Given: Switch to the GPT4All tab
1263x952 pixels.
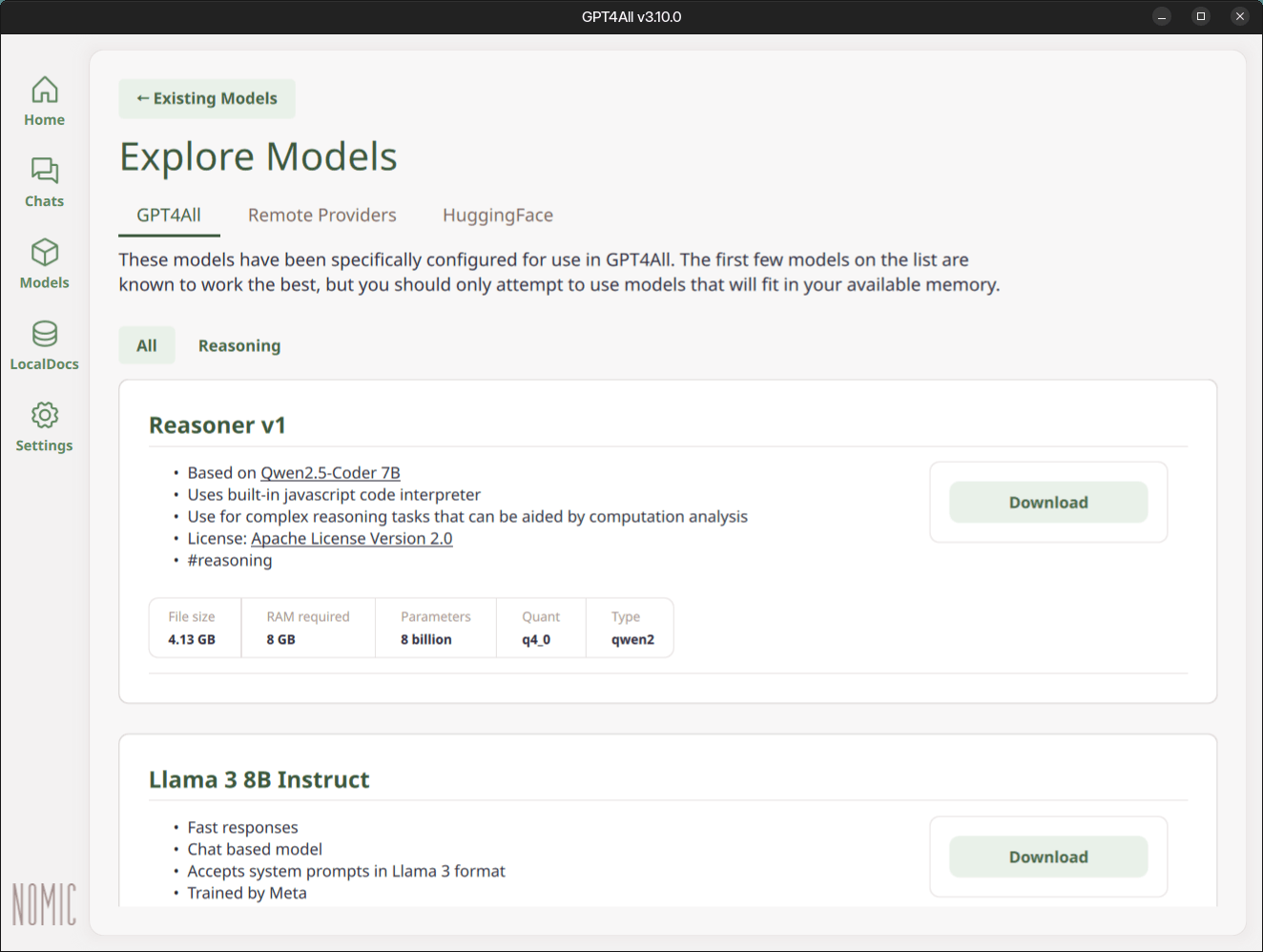Looking at the screenshot, I should tap(169, 216).
